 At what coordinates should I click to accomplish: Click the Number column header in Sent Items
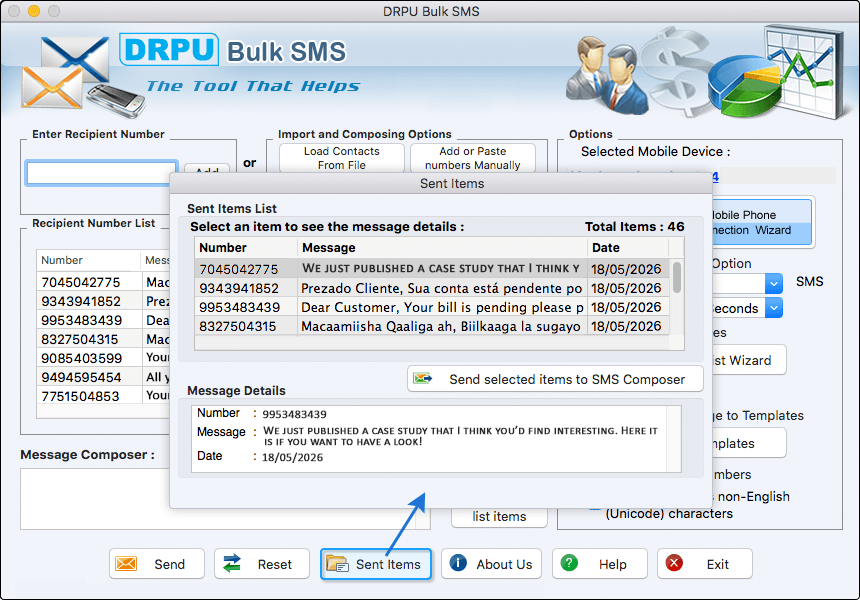246,247
